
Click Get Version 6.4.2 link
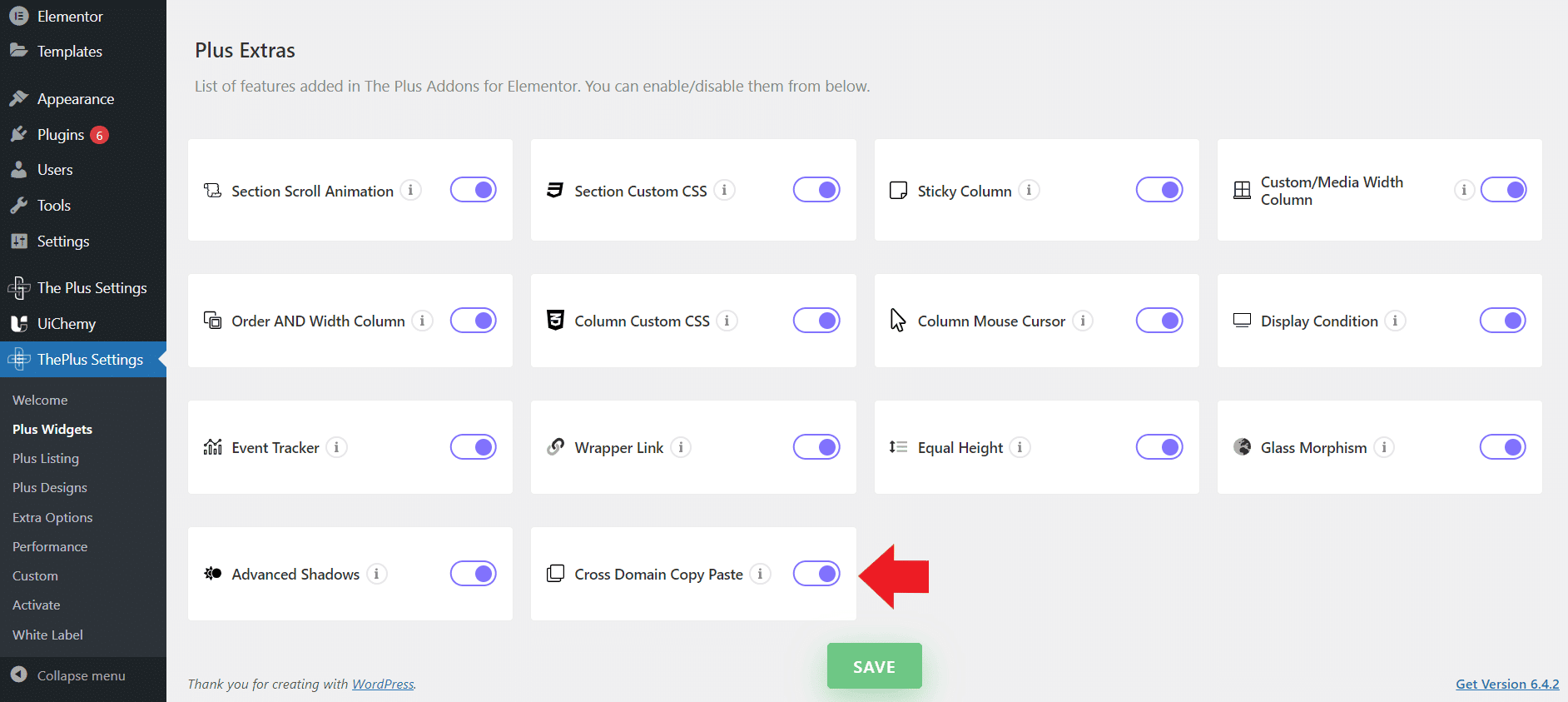point(1507,684)
